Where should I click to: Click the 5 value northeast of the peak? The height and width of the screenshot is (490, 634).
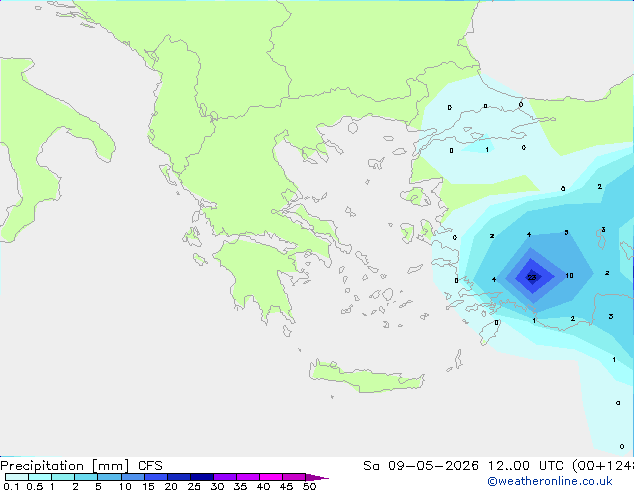point(566,232)
